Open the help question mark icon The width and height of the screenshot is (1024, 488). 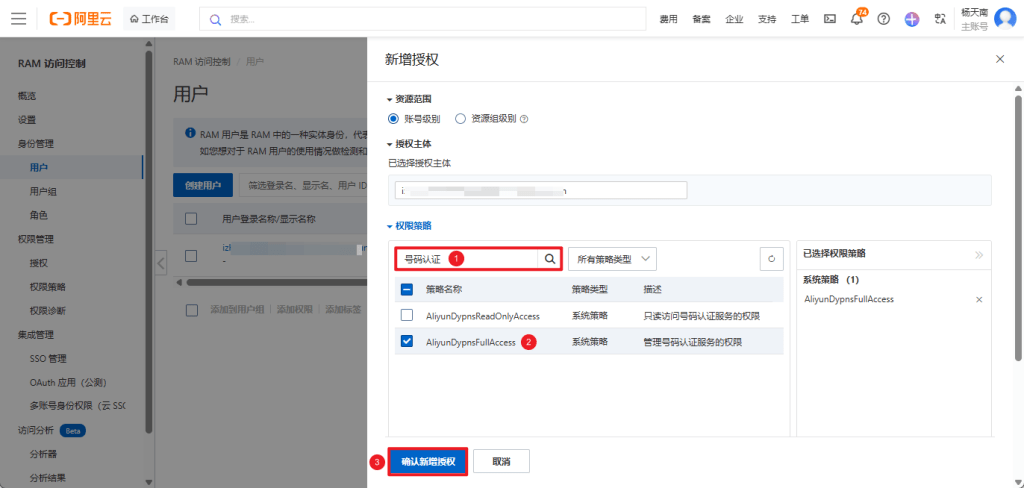click(884, 19)
